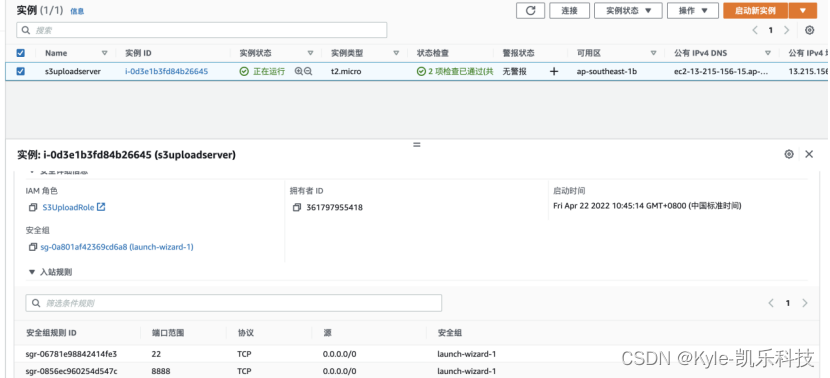Click the ec2-13-215-156-15 public DNS cell

click(x=721, y=71)
